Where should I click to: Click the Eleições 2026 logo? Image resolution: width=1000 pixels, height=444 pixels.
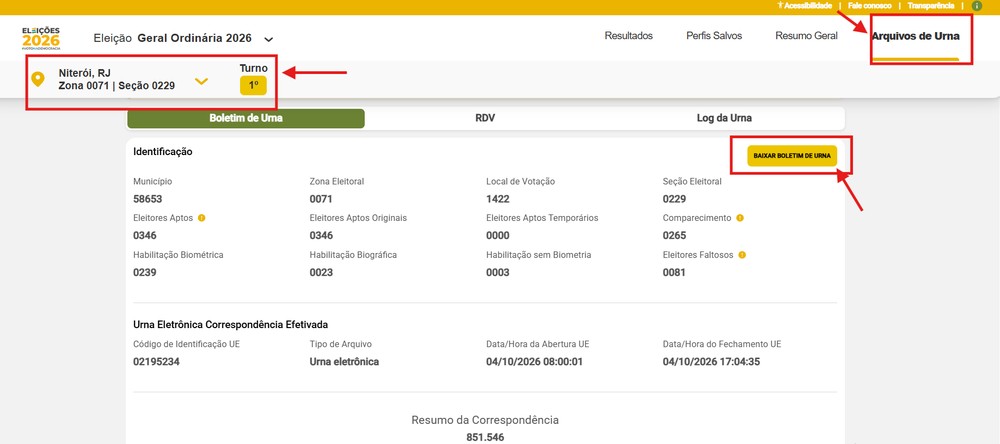41,38
